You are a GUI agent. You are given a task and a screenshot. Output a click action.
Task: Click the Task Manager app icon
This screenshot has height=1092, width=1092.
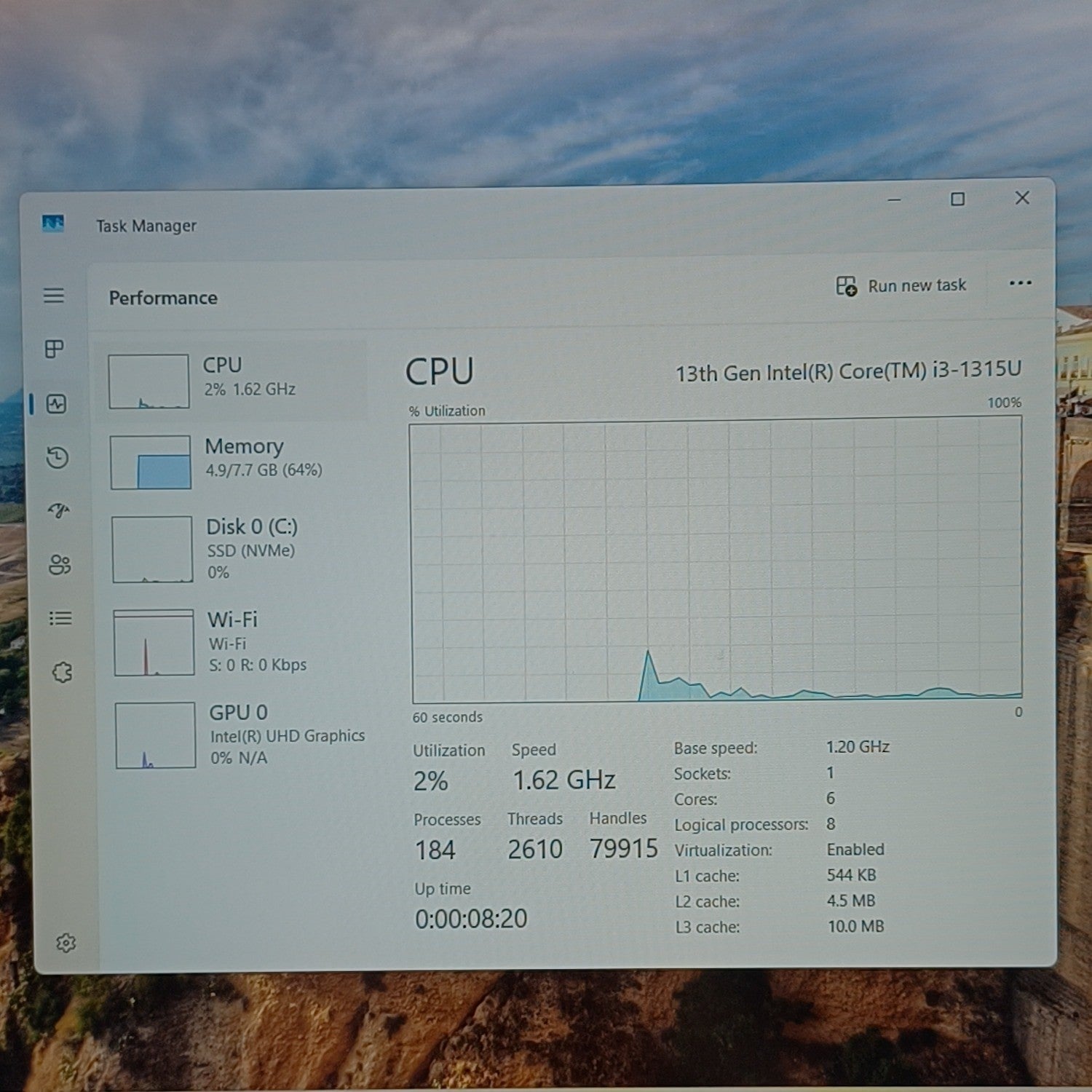tap(53, 223)
